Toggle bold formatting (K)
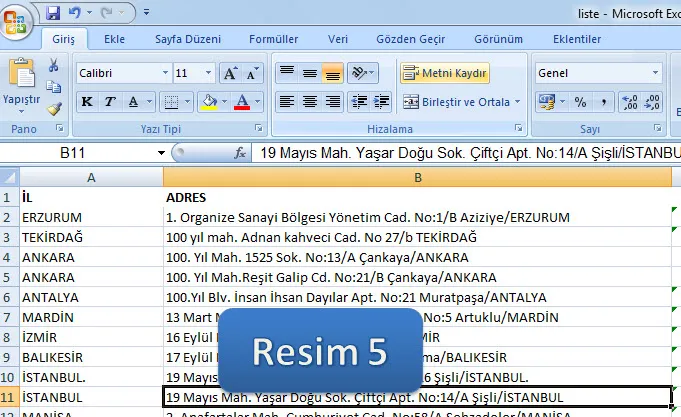681x417 pixels. [87, 102]
